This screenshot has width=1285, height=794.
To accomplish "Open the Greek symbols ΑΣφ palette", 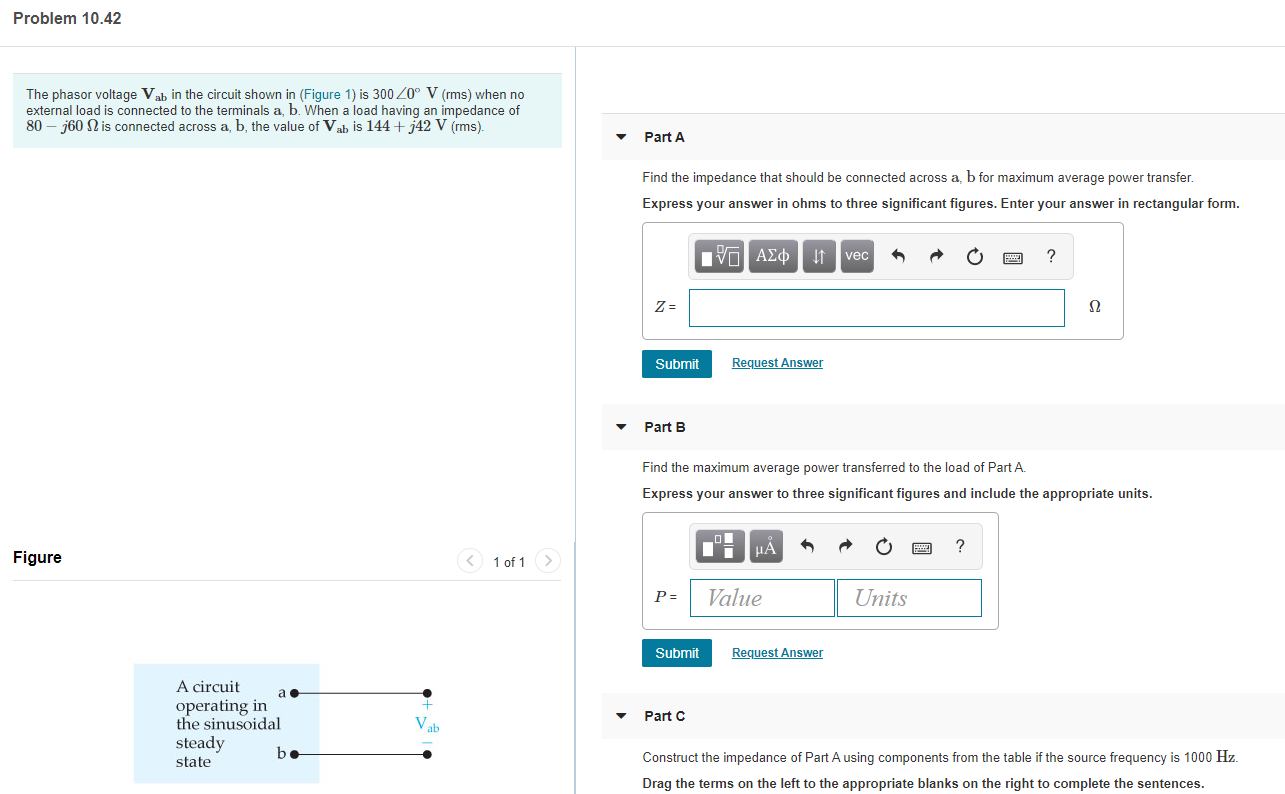I will click(x=773, y=256).
